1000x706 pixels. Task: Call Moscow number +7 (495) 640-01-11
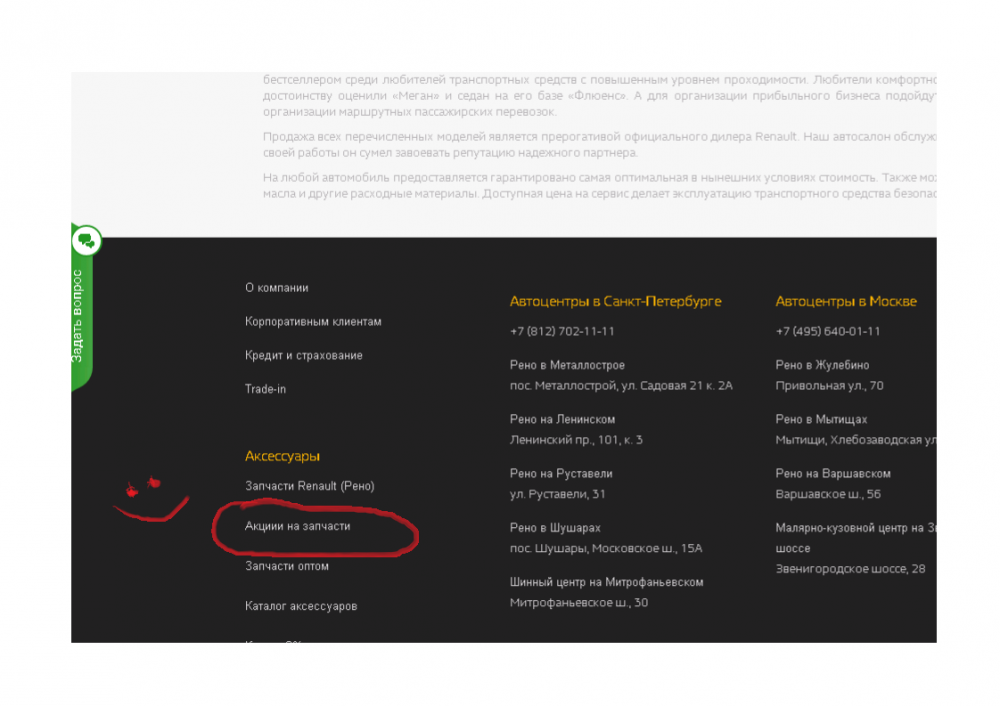(x=828, y=332)
